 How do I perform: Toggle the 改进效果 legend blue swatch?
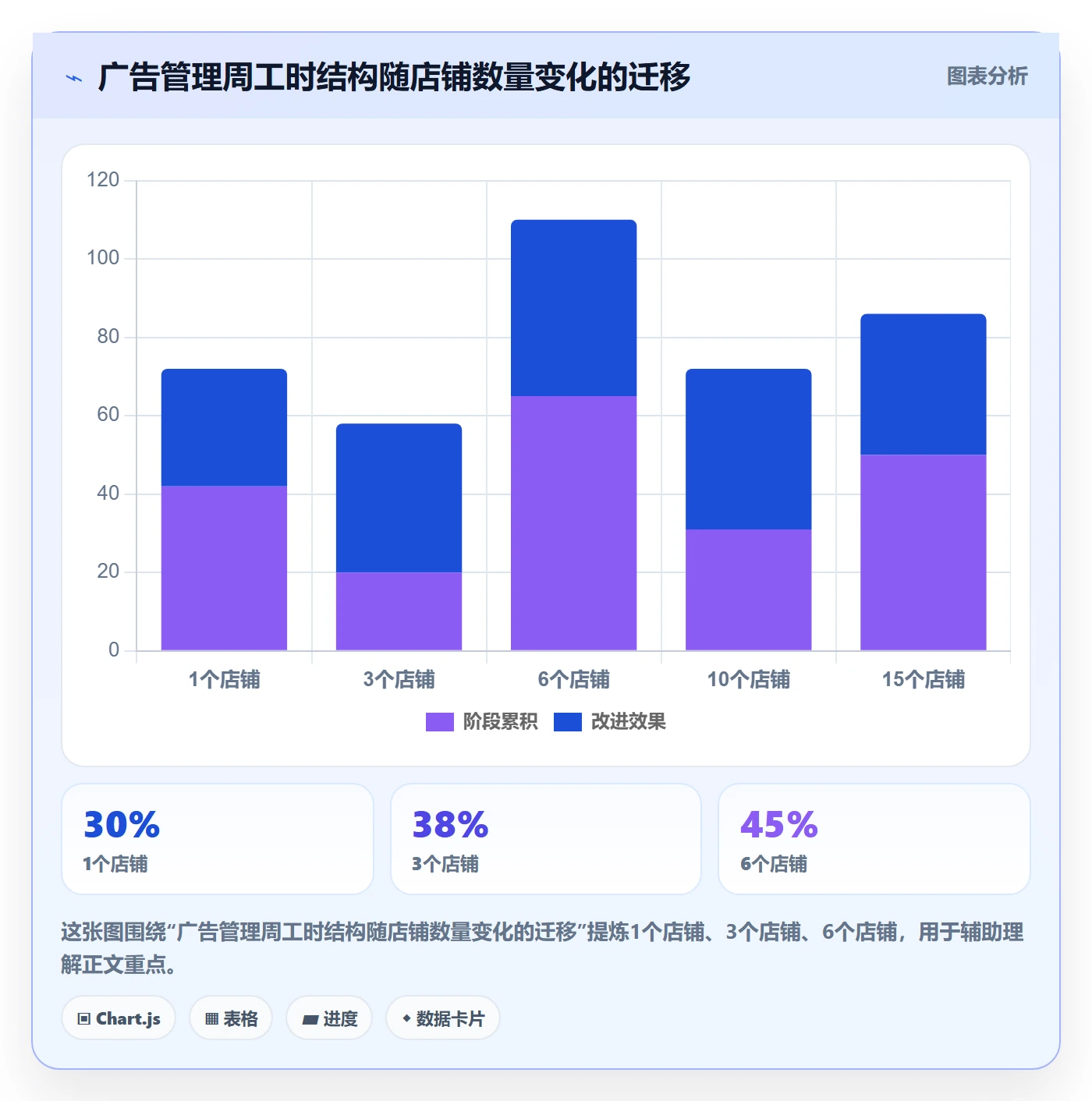pyautogui.click(x=567, y=722)
